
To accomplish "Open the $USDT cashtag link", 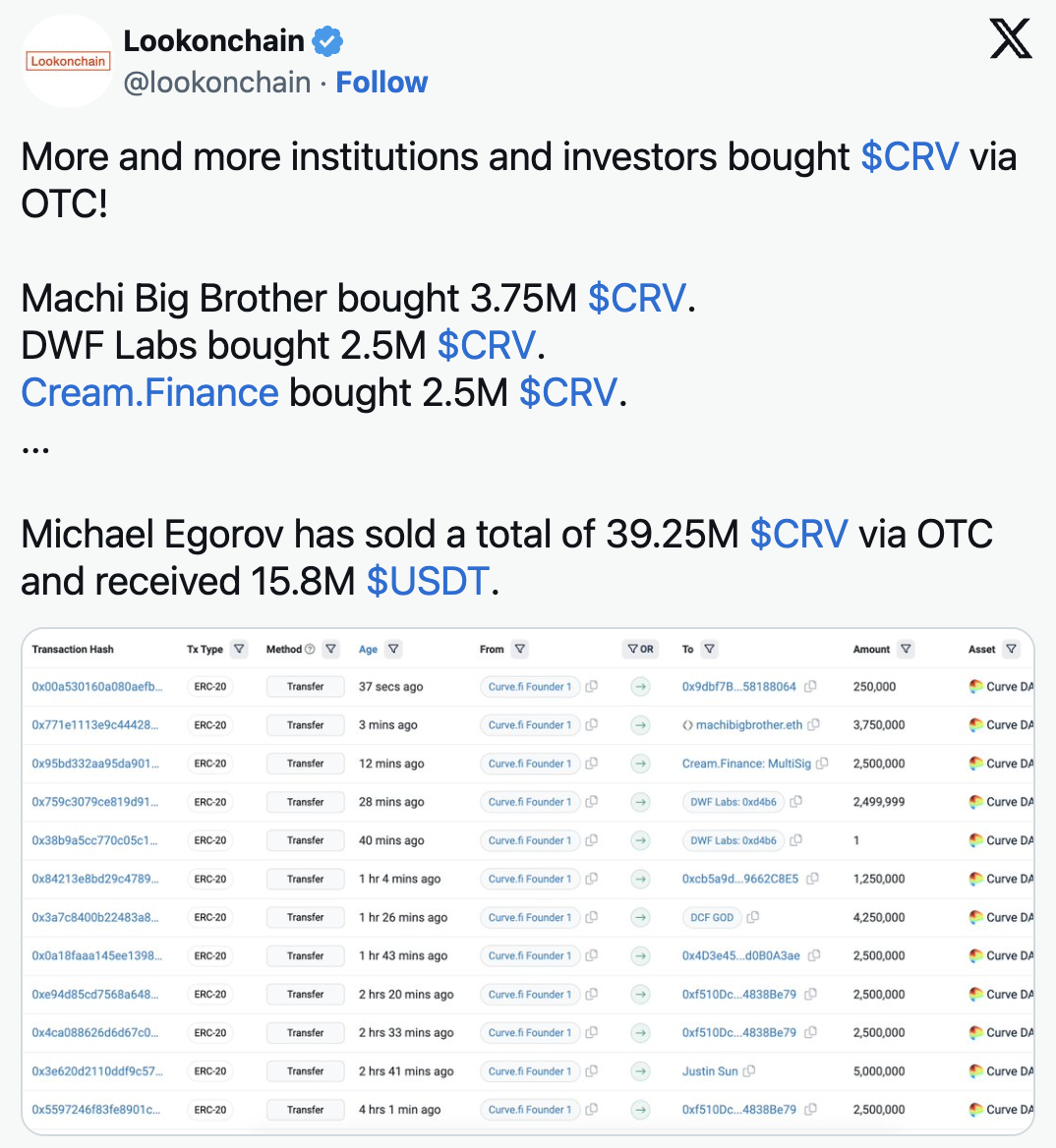I will pyautogui.click(x=427, y=582).
